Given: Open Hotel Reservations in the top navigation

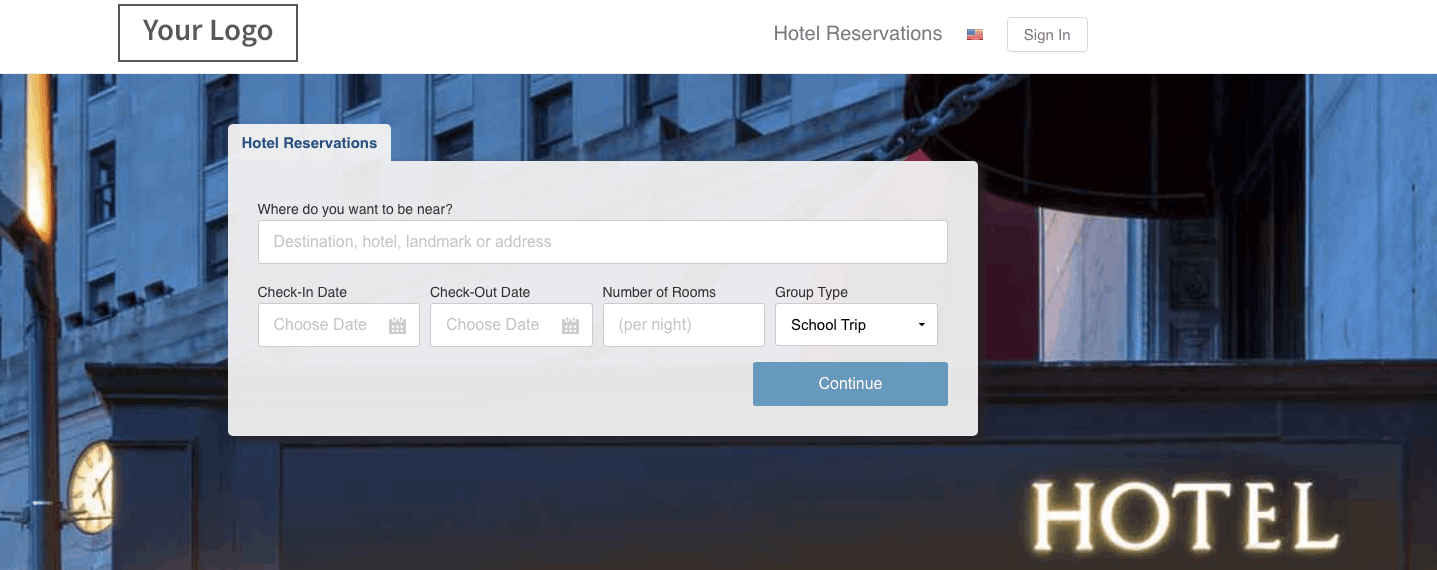Looking at the screenshot, I should coord(858,34).
